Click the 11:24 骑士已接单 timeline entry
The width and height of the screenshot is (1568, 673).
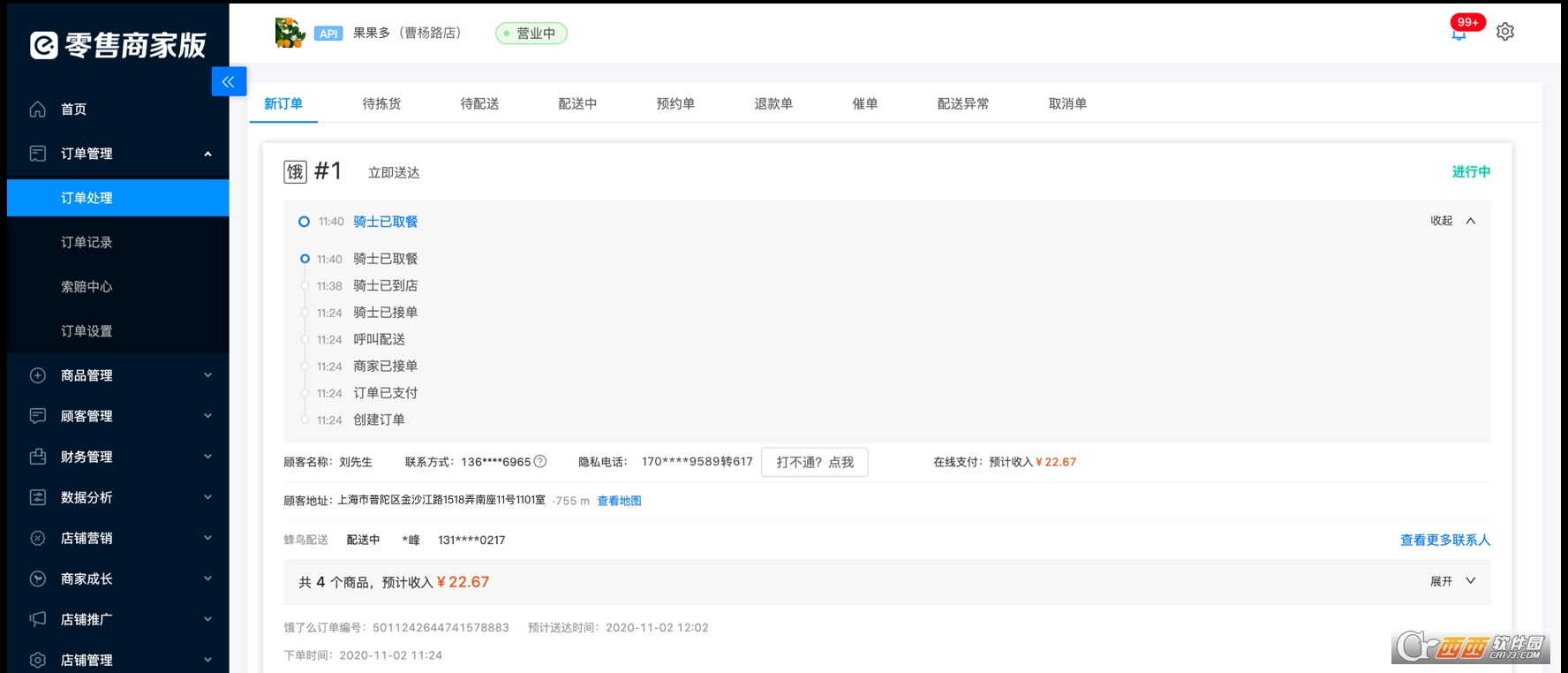pyautogui.click(x=367, y=313)
